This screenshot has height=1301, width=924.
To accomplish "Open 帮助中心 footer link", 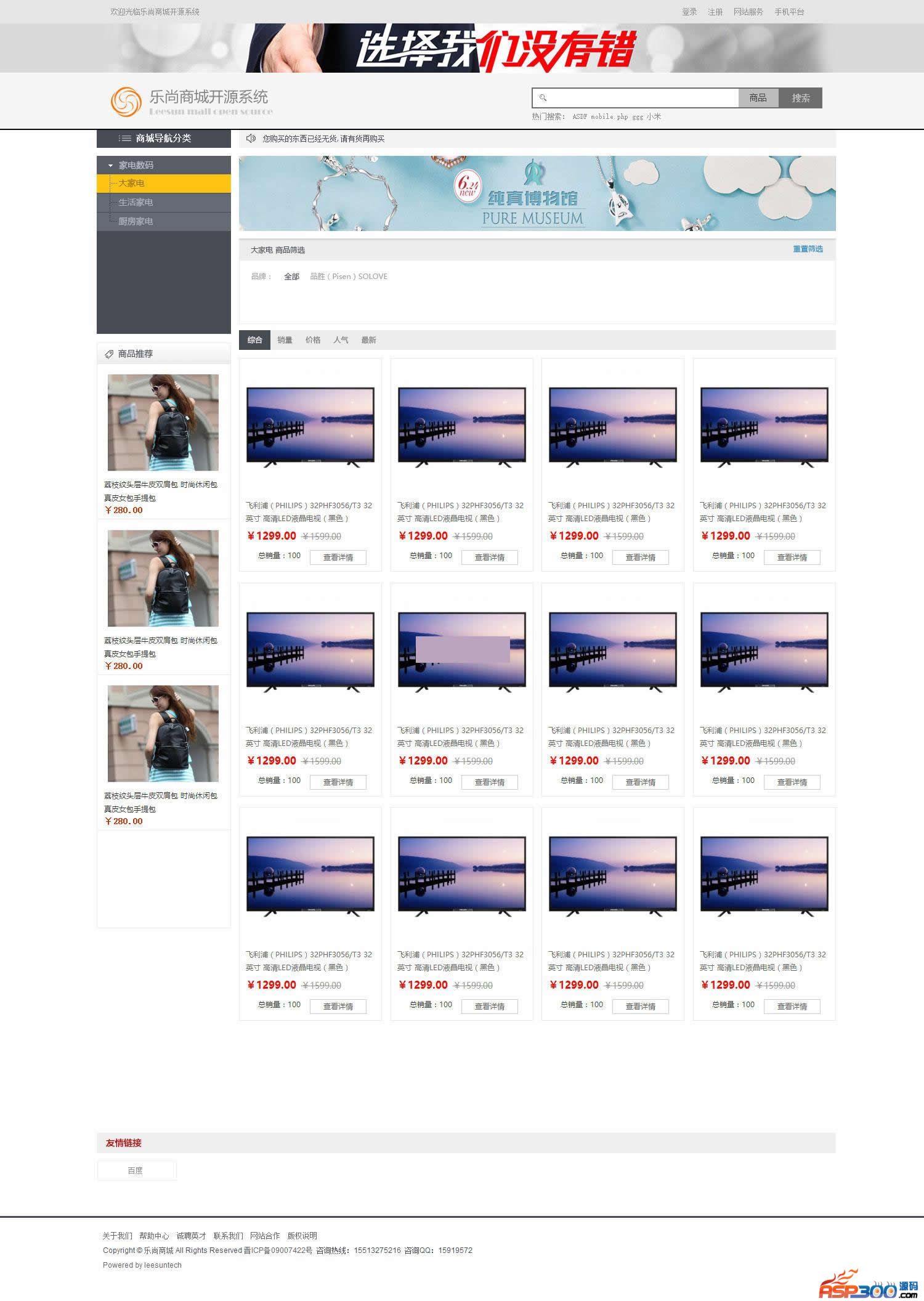I will pyautogui.click(x=154, y=1236).
